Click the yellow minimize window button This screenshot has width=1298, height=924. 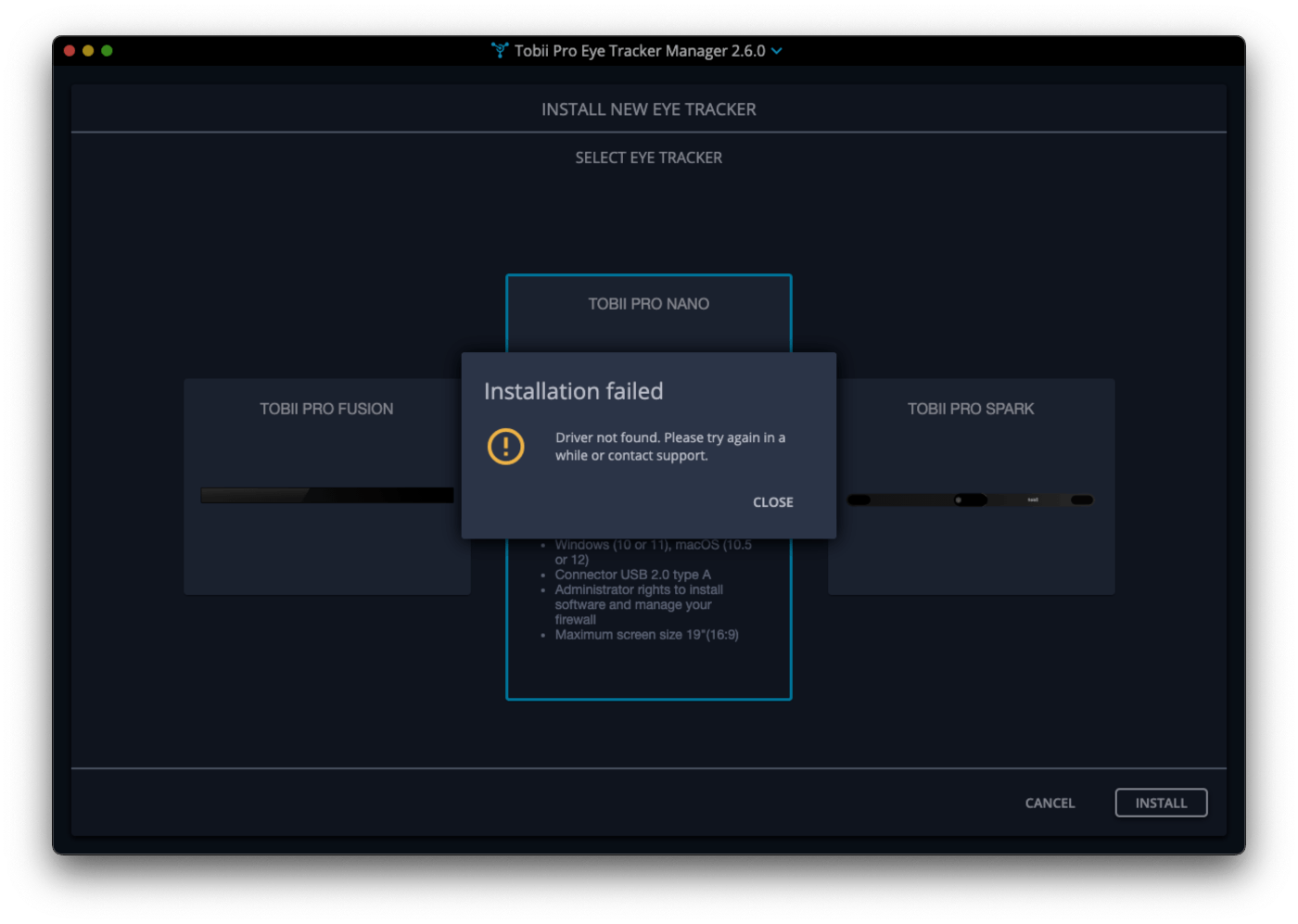tap(88, 51)
